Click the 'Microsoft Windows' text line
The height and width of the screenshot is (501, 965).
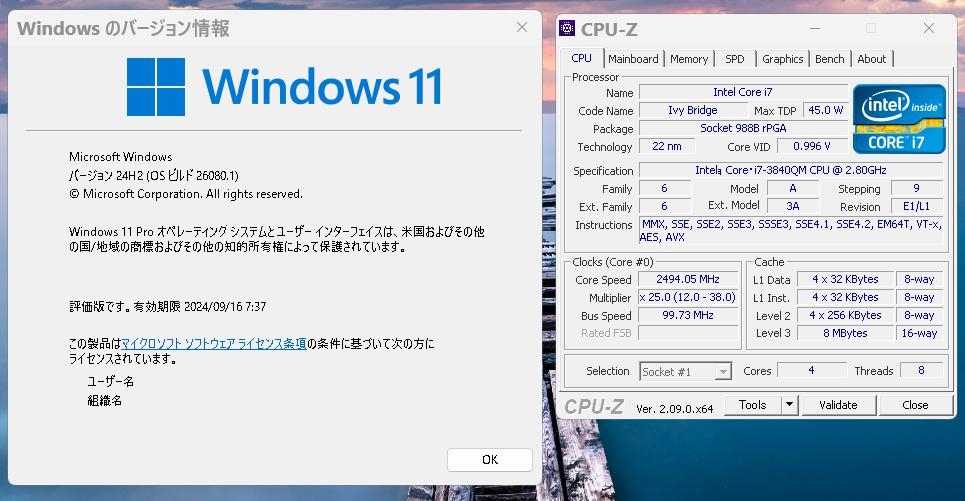pyautogui.click(x=121, y=157)
